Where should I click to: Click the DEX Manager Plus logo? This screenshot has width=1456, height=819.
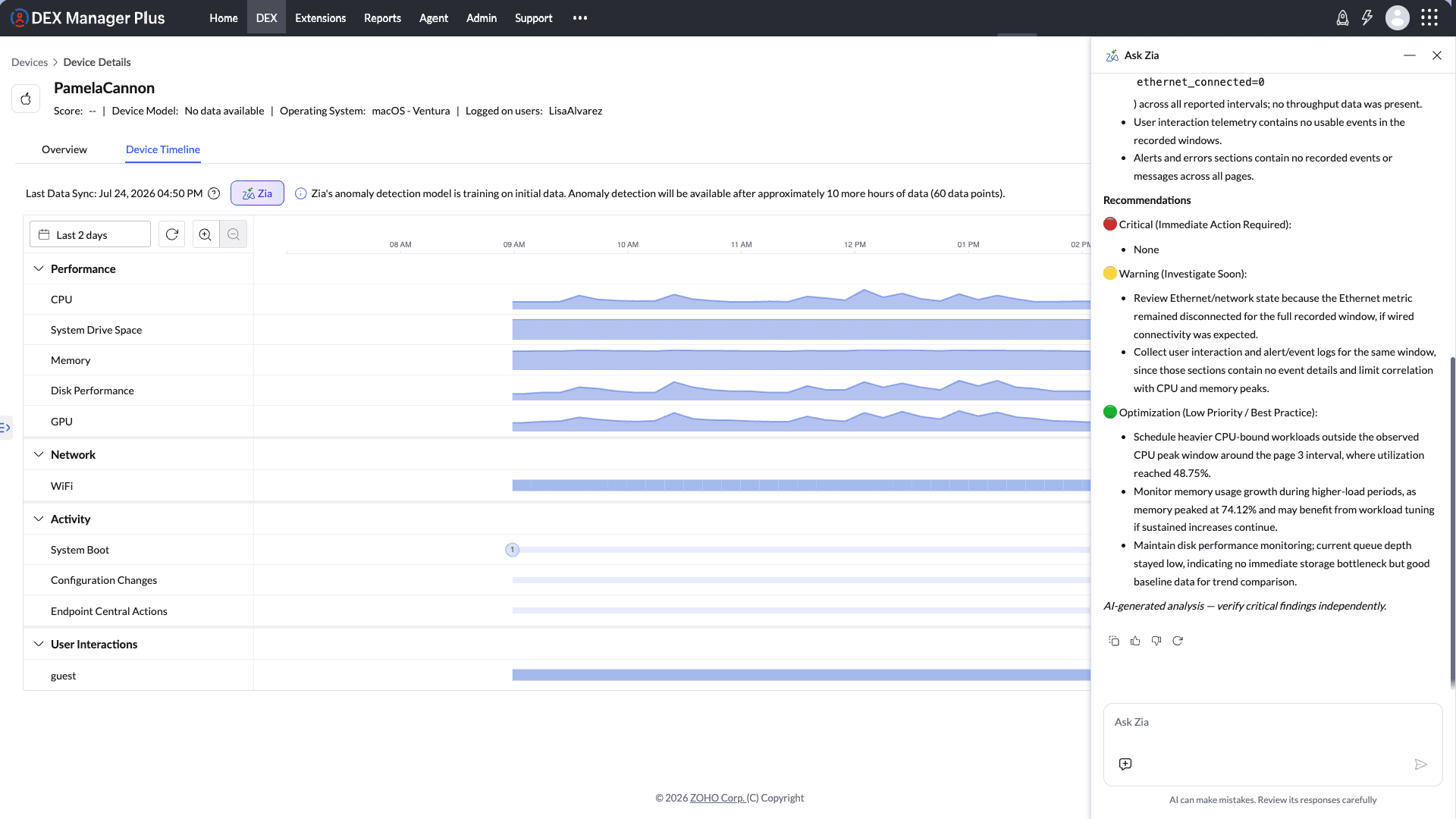tap(88, 18)
